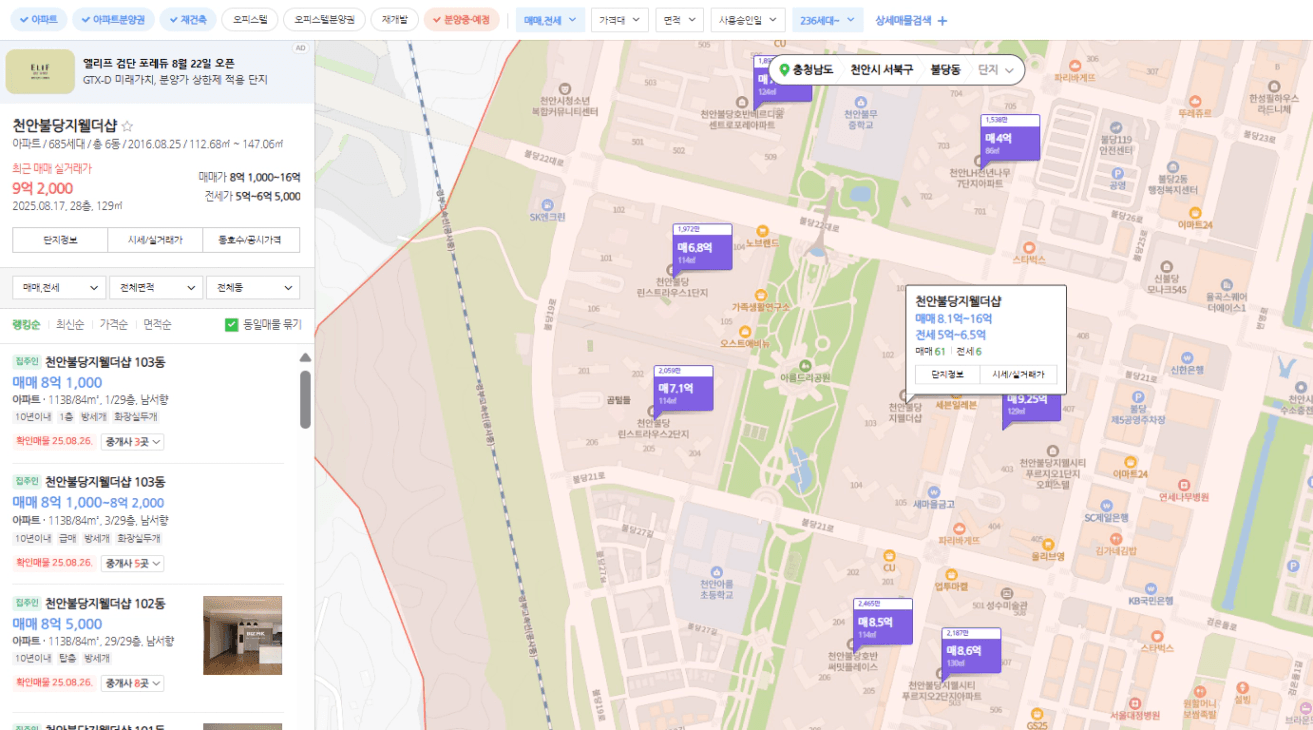Expand 중개사 8곳 agent list

click(133, 683)
